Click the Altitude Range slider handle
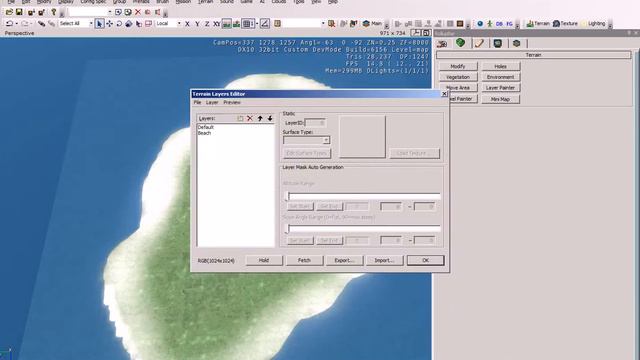This screenshot has height=360, width=640. (287, 197)
